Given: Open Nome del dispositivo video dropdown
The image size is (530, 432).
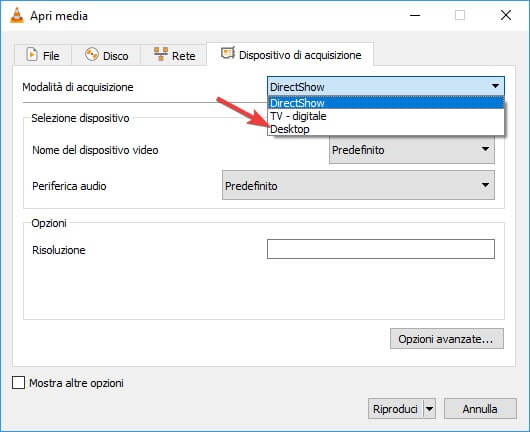Looking at the screenshot, I should [412, 149].
